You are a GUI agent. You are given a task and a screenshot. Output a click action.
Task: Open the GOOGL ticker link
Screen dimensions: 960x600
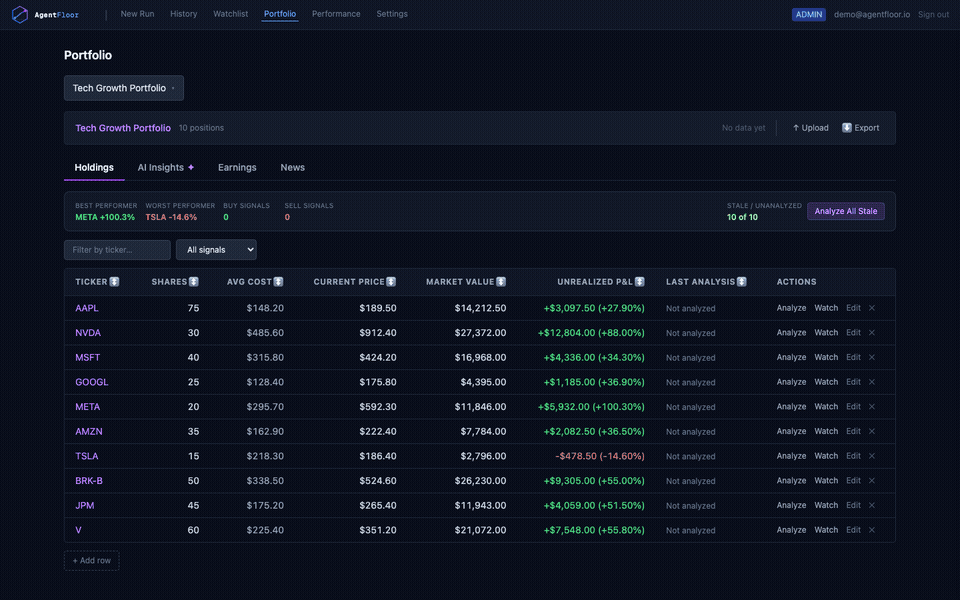92,382
